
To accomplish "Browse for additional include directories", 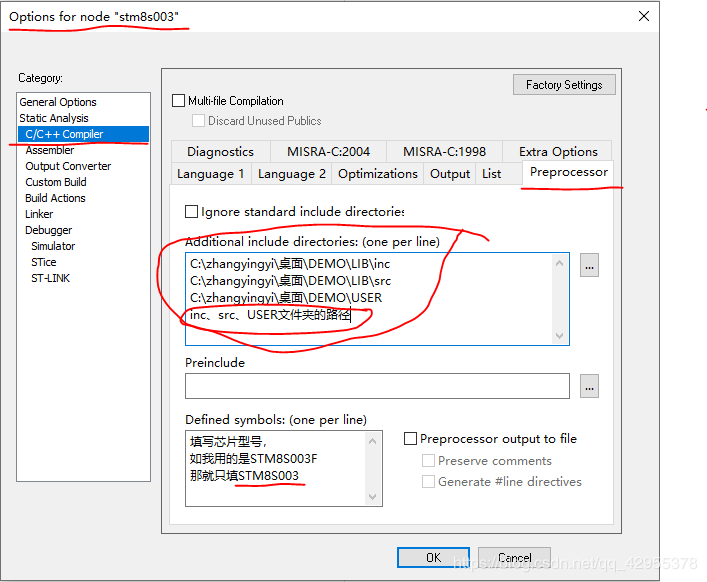I will click(x=589, y=265).
